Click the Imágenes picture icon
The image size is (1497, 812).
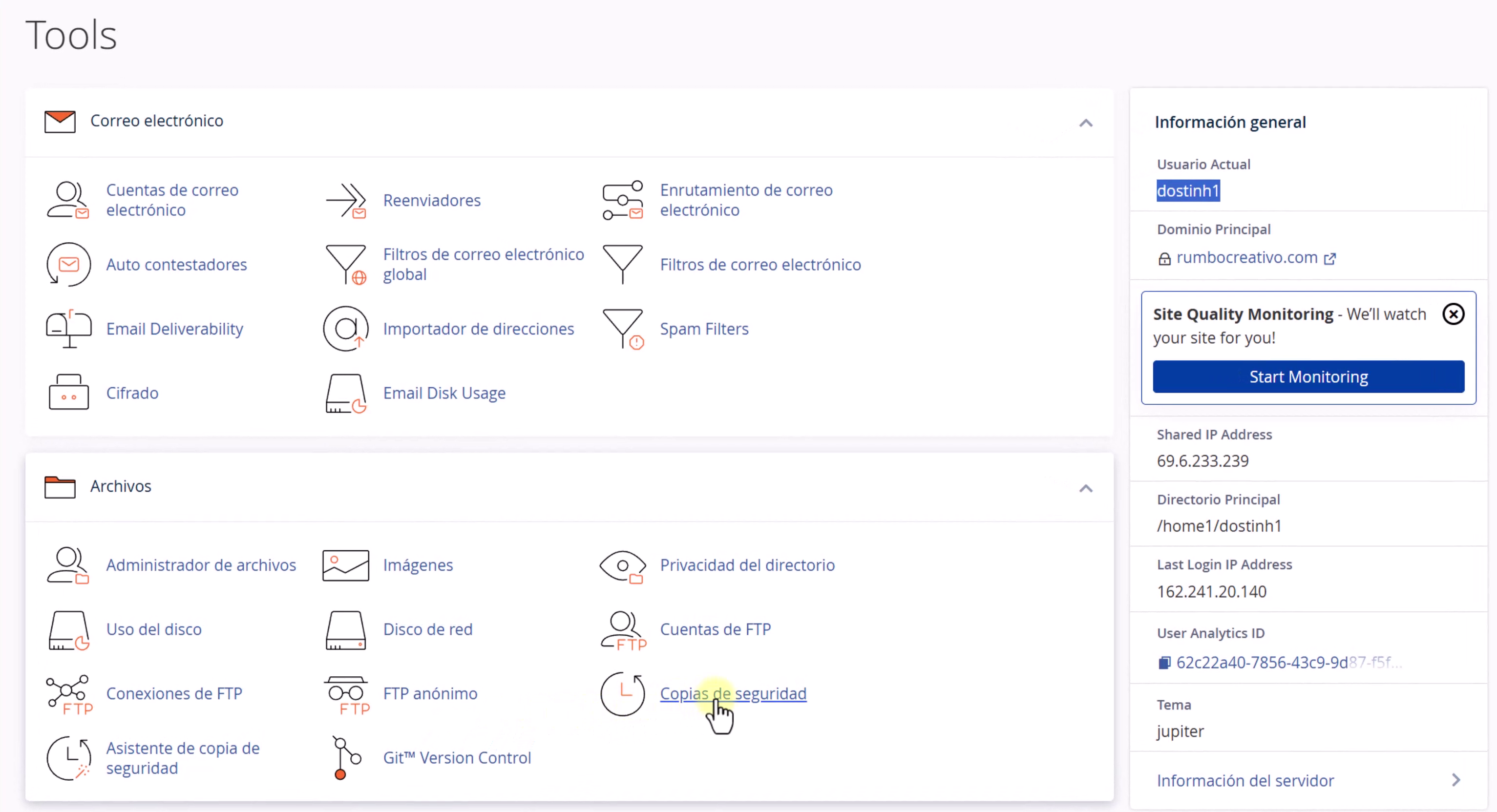346,565
